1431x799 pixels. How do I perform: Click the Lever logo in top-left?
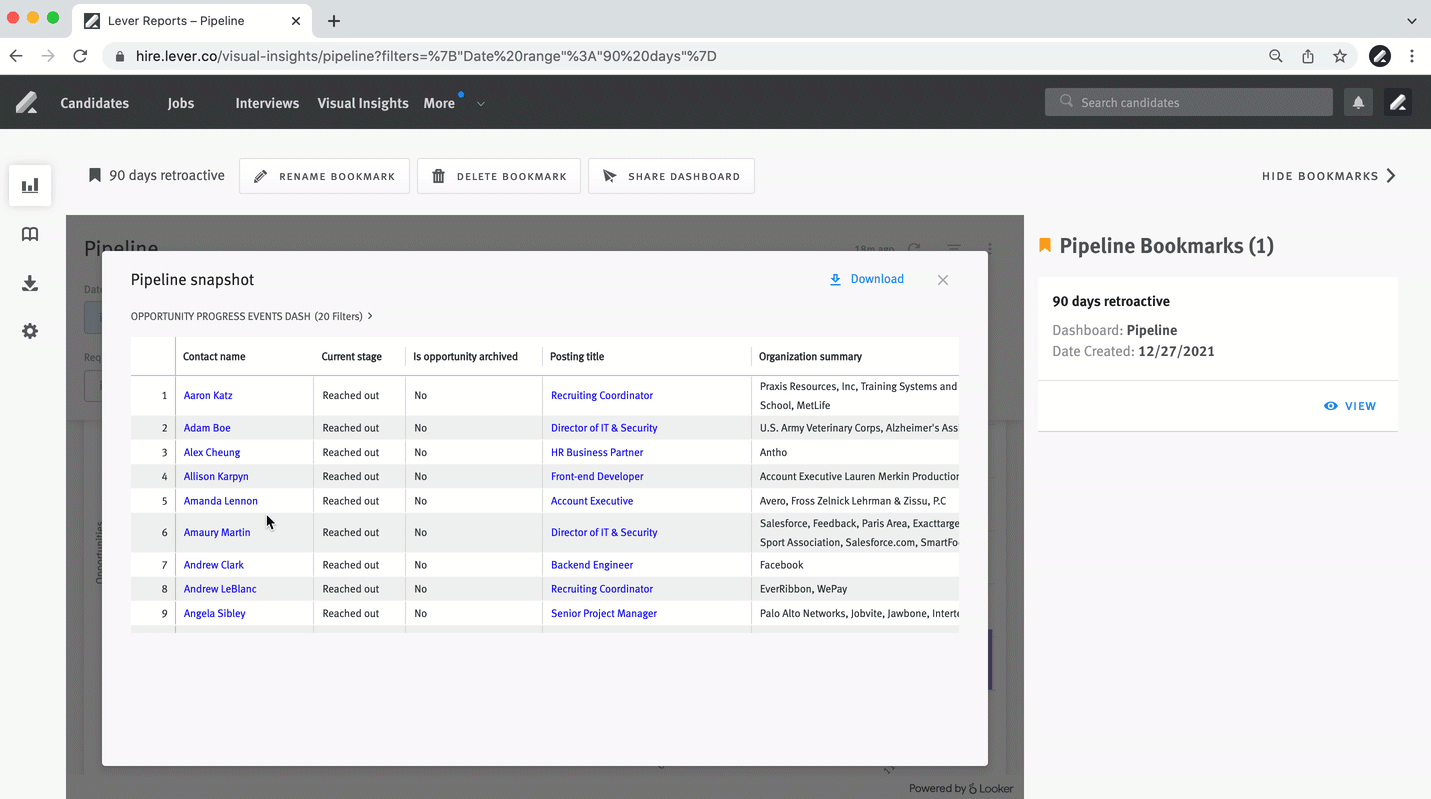27,102
